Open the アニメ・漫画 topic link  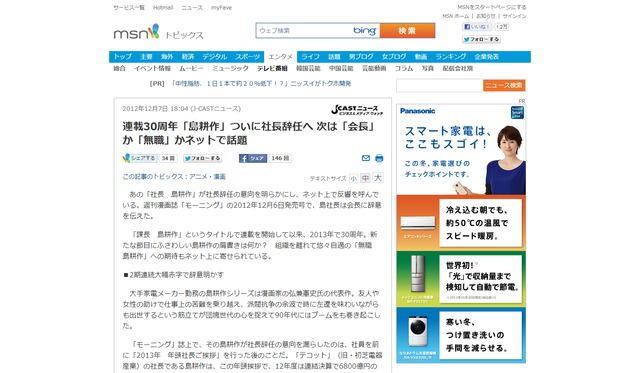point(207,177)
